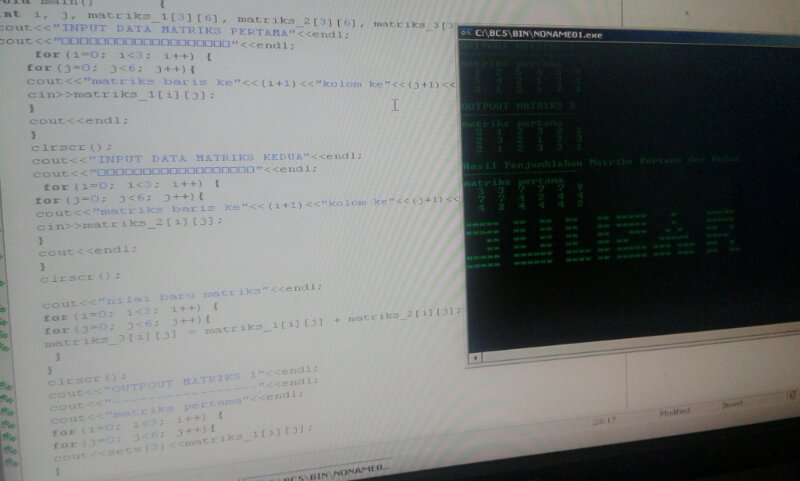
Task: Open the console window system menu icon
Action: (x=465, y=33)
